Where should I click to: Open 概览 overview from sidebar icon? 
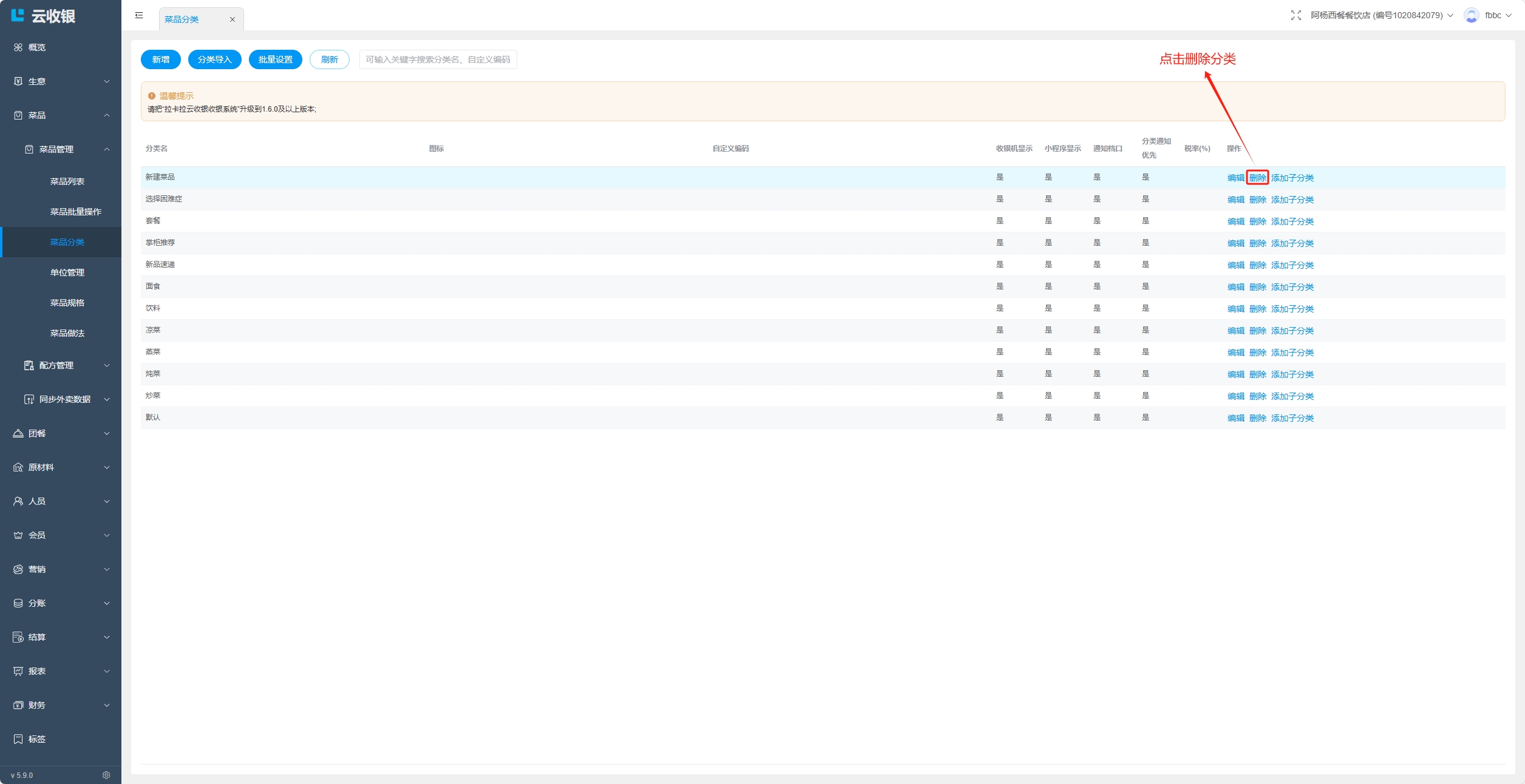[18, 47]
